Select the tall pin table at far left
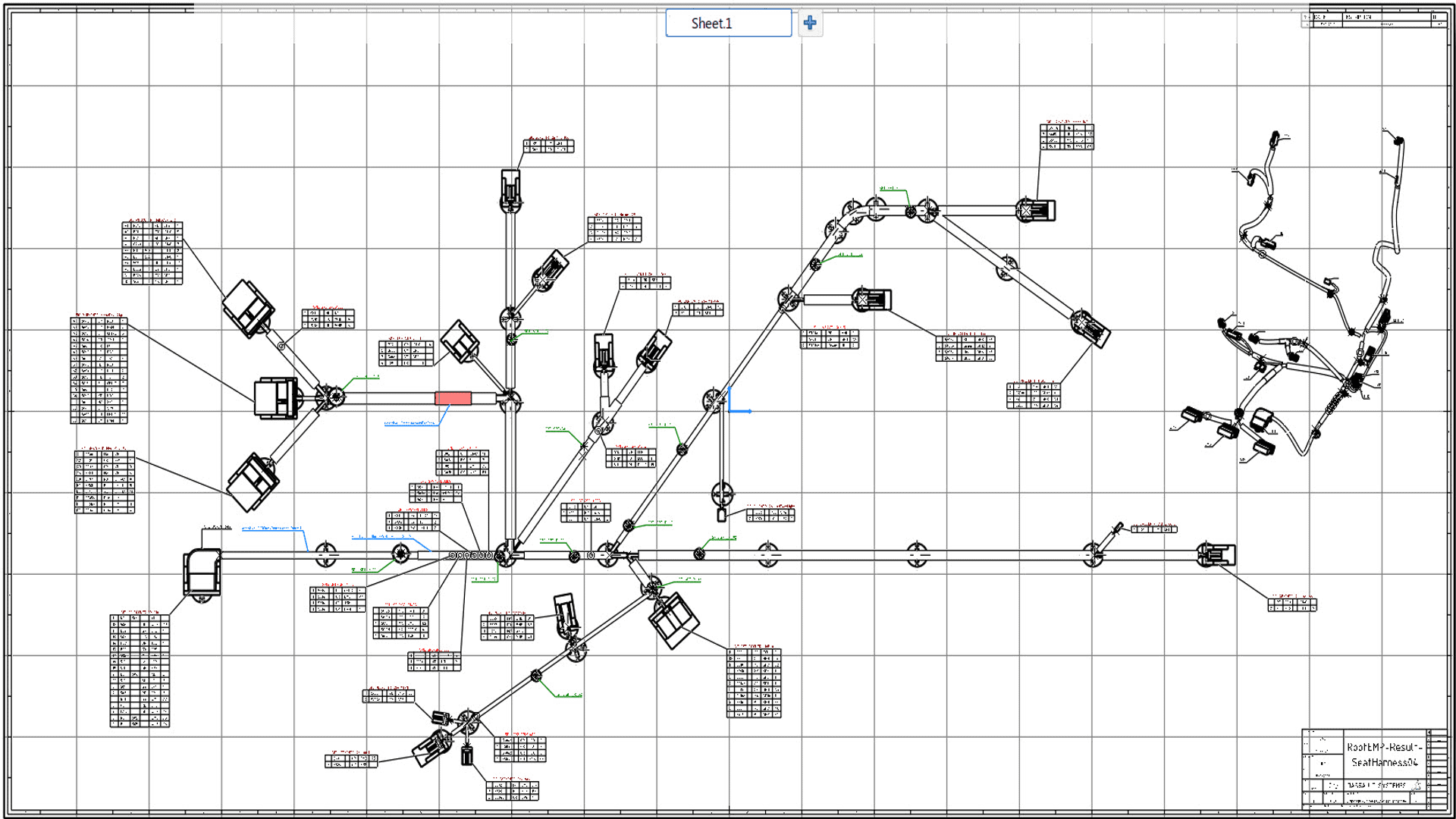The height and width of the screenshot is (819, 1456). tap(99, 370)
